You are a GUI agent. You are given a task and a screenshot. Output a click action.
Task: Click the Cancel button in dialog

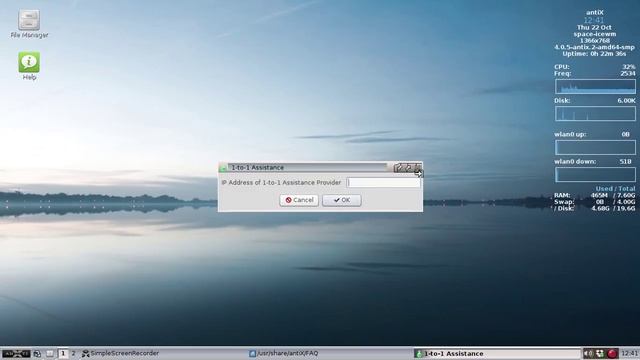299,200
